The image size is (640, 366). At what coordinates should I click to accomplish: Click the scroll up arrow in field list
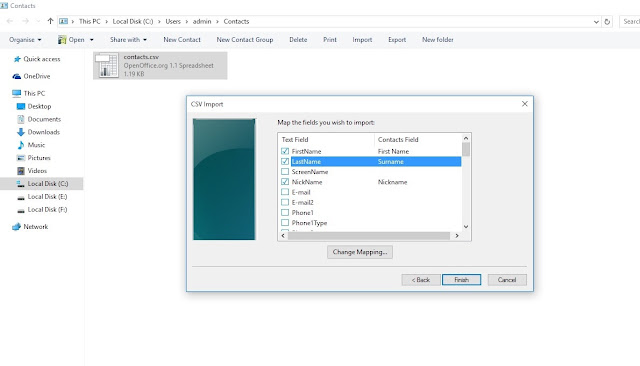(466, 138)
